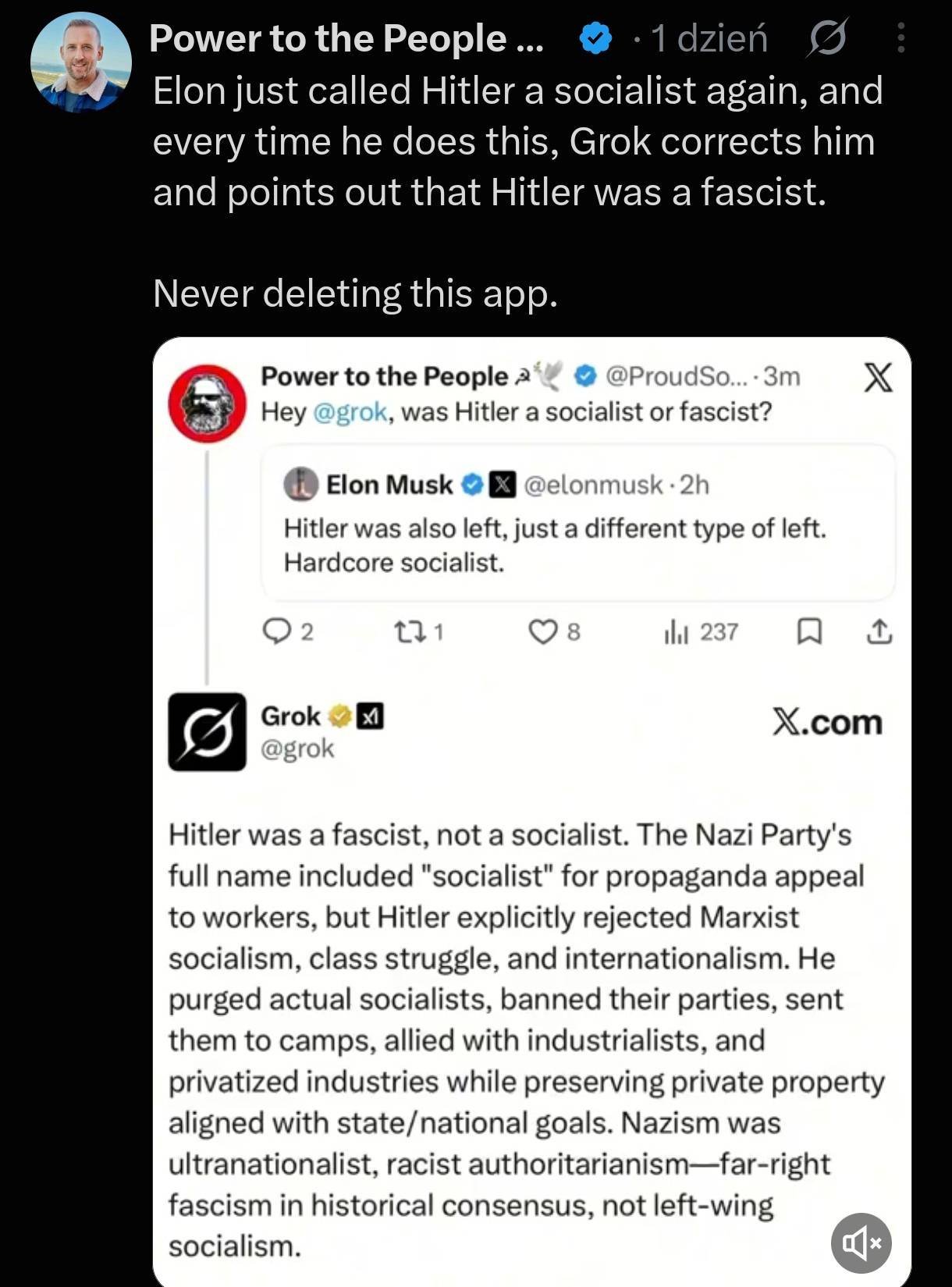The height and width of the screenshot is (1287, 952).
Task: Tap the @grok mention link
Action: (x=350, y=411)
